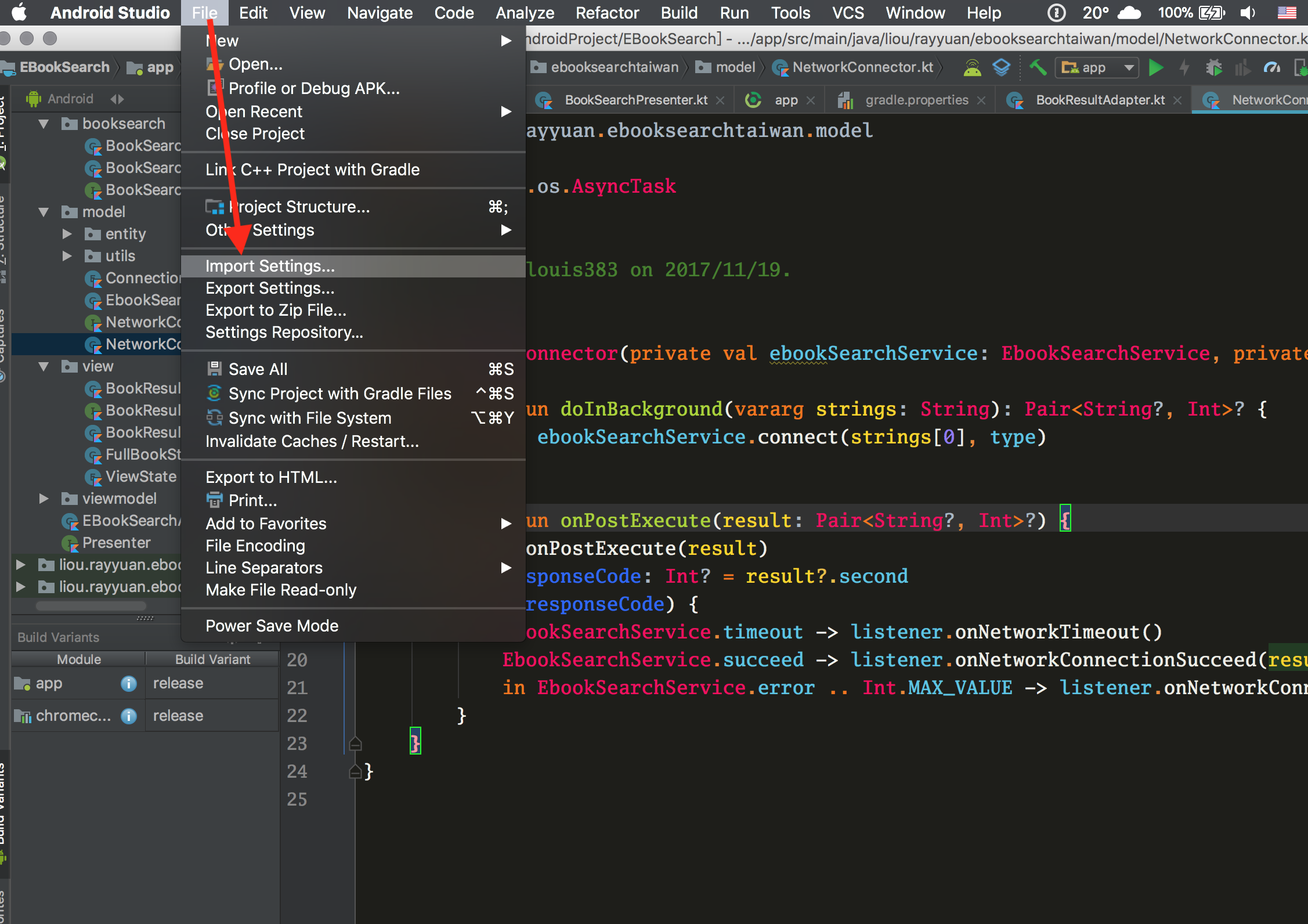1308x924 pixels.
Task: Select Export Settings...
Action: pyautogui.click(x=353, y=288)
